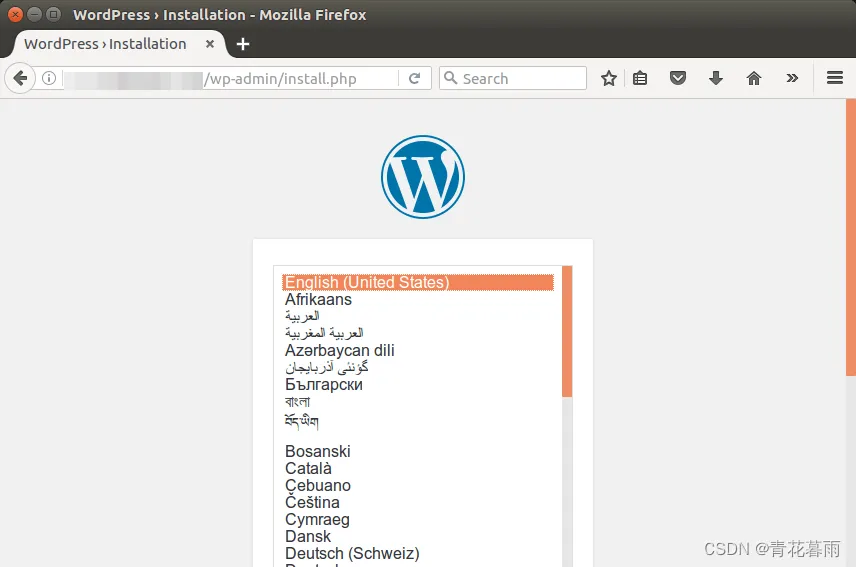Save page to Pocket icon
The height and width of the screenshot is (567, 856).
pyautogui.click(x=677, y=78)
